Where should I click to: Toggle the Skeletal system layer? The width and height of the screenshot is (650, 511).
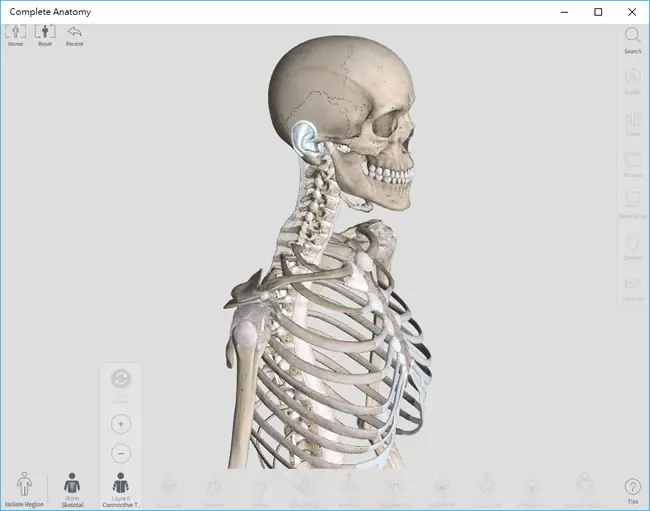click(72, 490)
